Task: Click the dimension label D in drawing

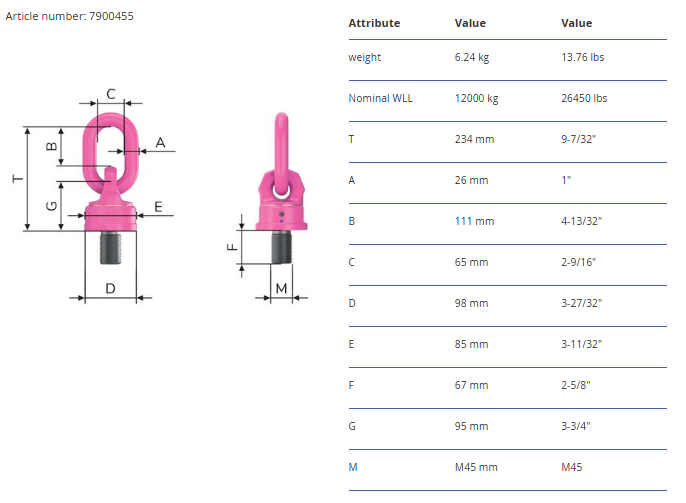Action: click(110, 289)
